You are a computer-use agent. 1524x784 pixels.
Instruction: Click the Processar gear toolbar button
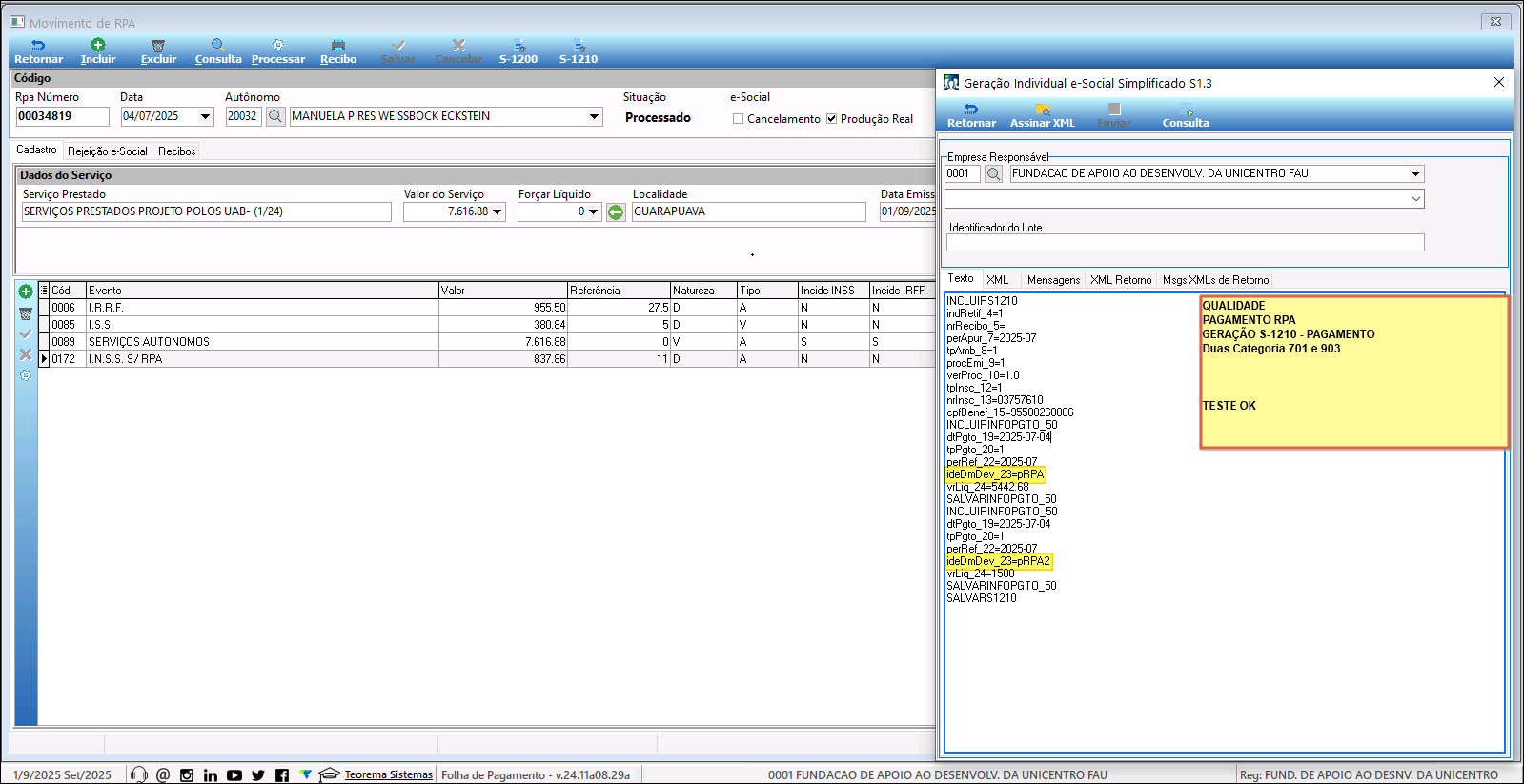(278, 51)
